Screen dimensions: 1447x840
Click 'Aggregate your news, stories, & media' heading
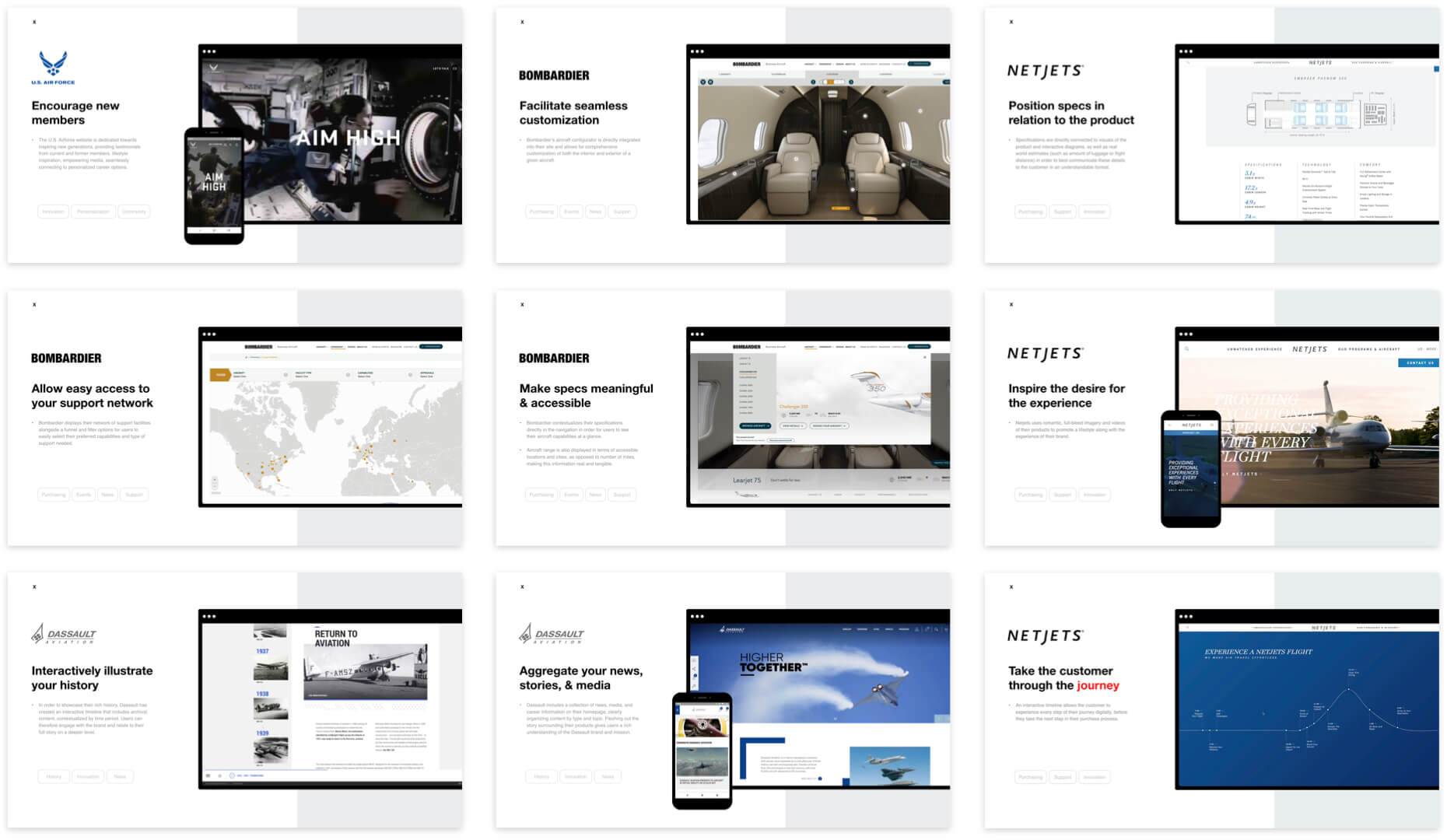[x=581, y=678]
